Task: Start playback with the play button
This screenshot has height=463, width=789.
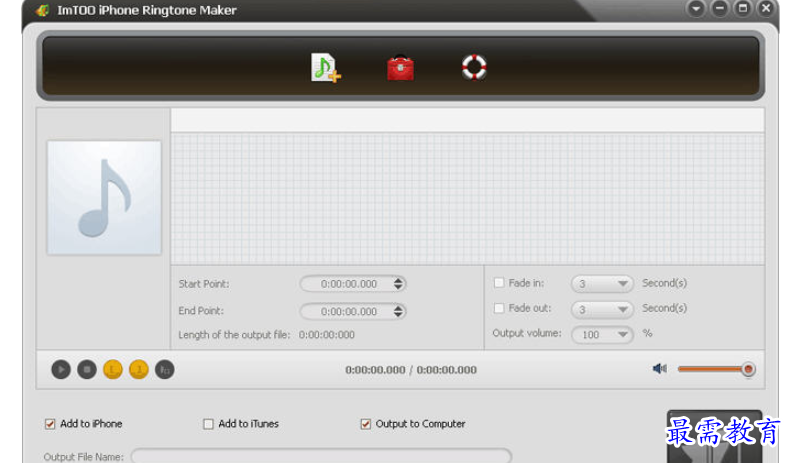Action: [x=61, y=370]
